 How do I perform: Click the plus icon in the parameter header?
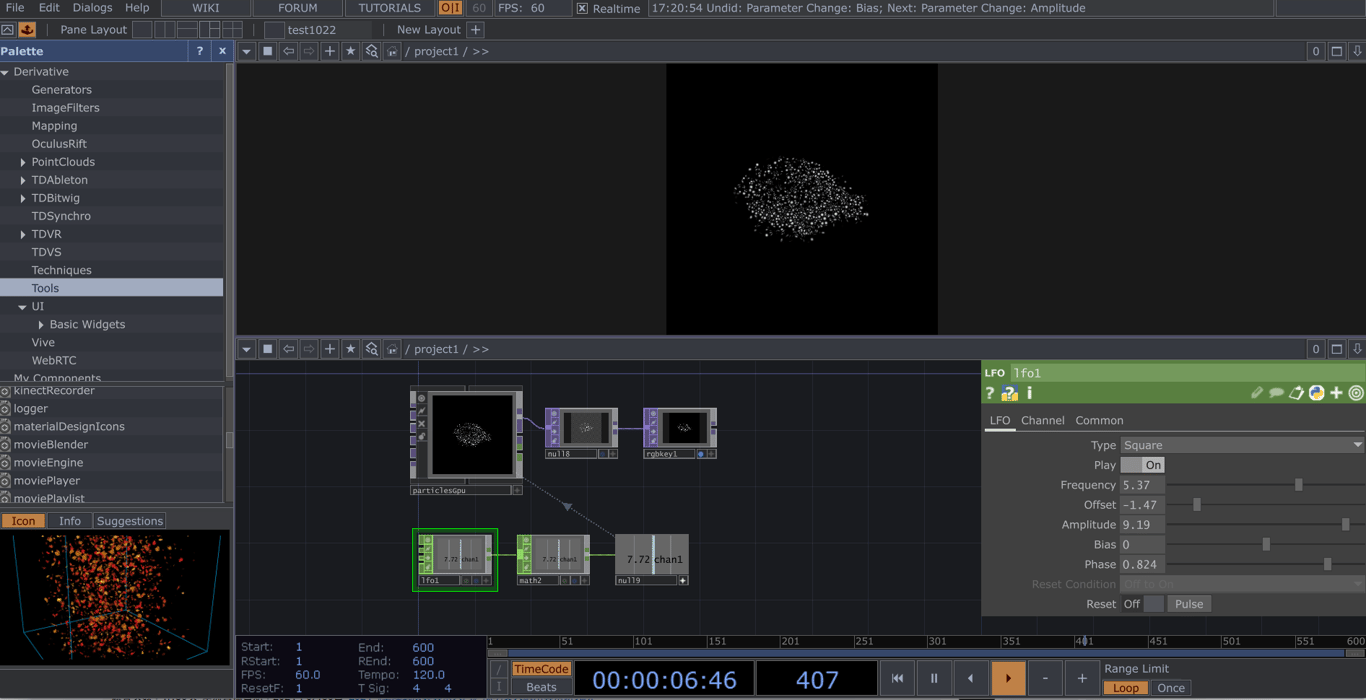(1336, 393)
